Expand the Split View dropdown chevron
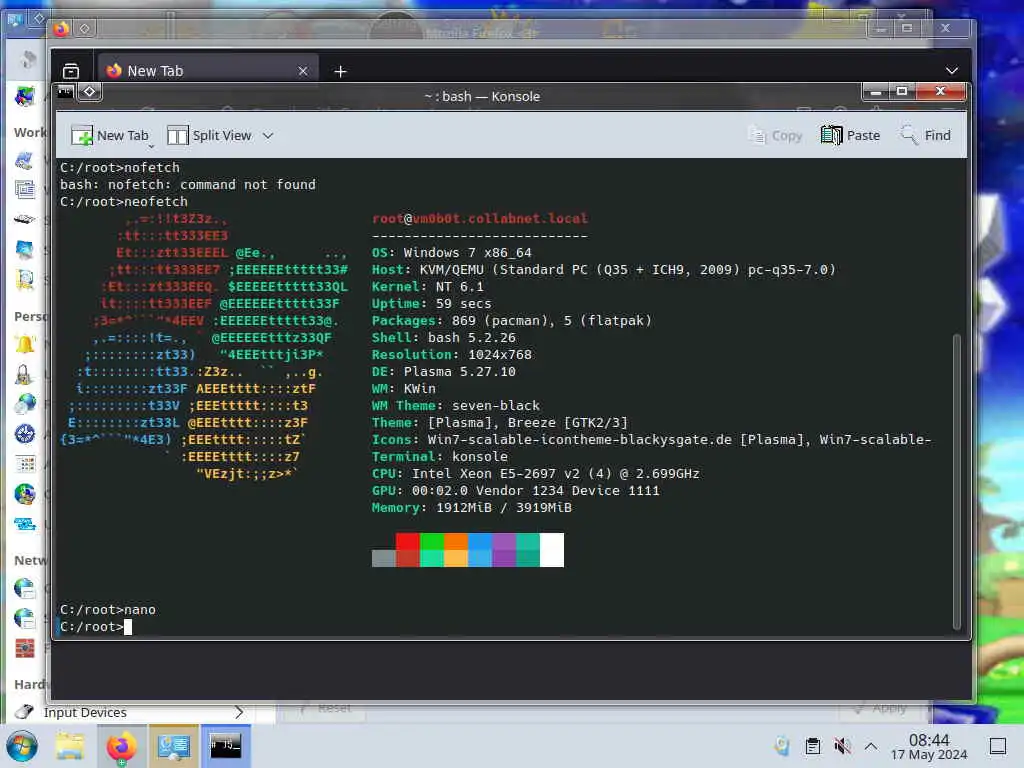 tap(268, 136)
